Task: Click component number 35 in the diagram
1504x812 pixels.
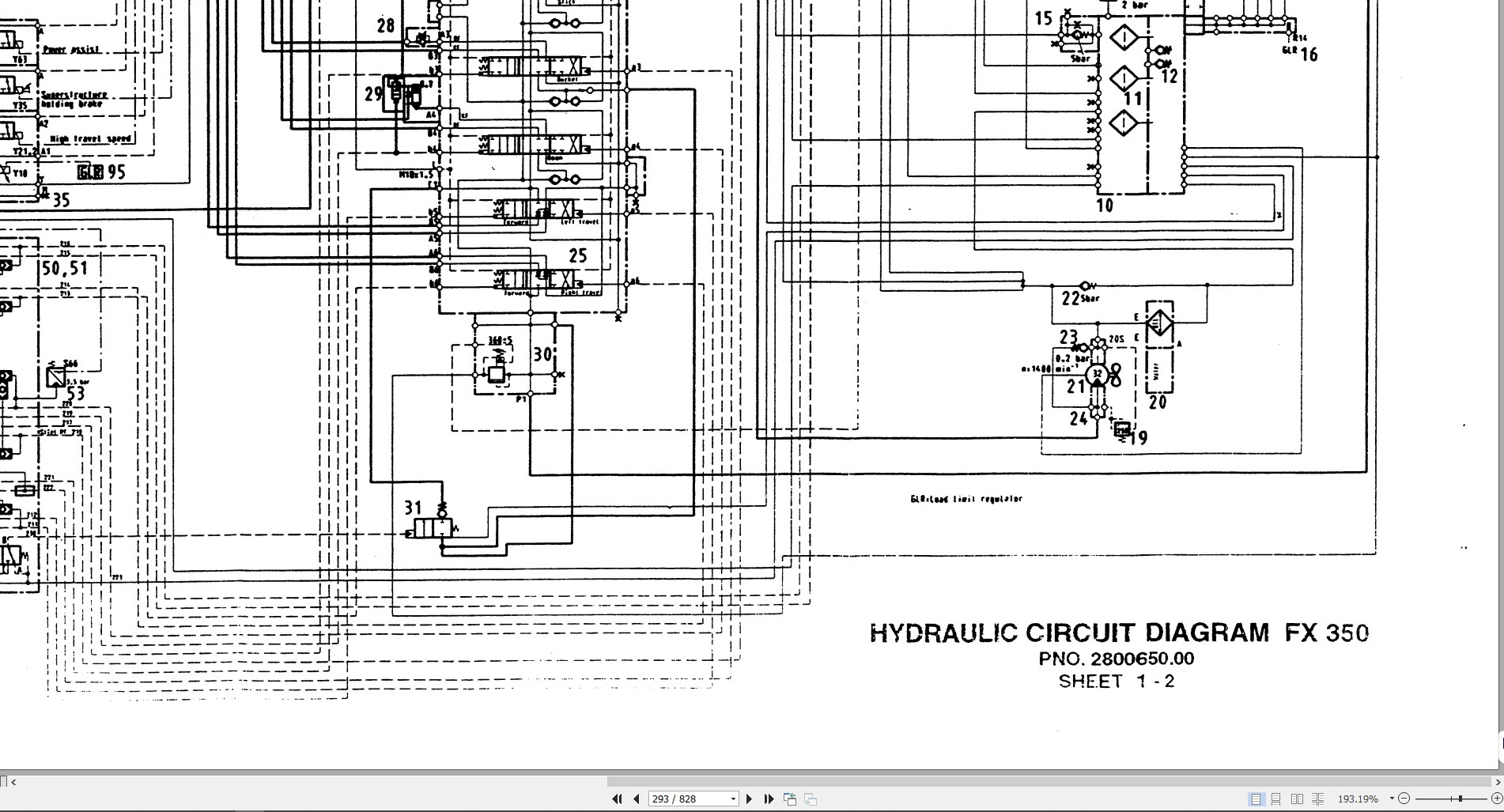Action: [61, 200]
